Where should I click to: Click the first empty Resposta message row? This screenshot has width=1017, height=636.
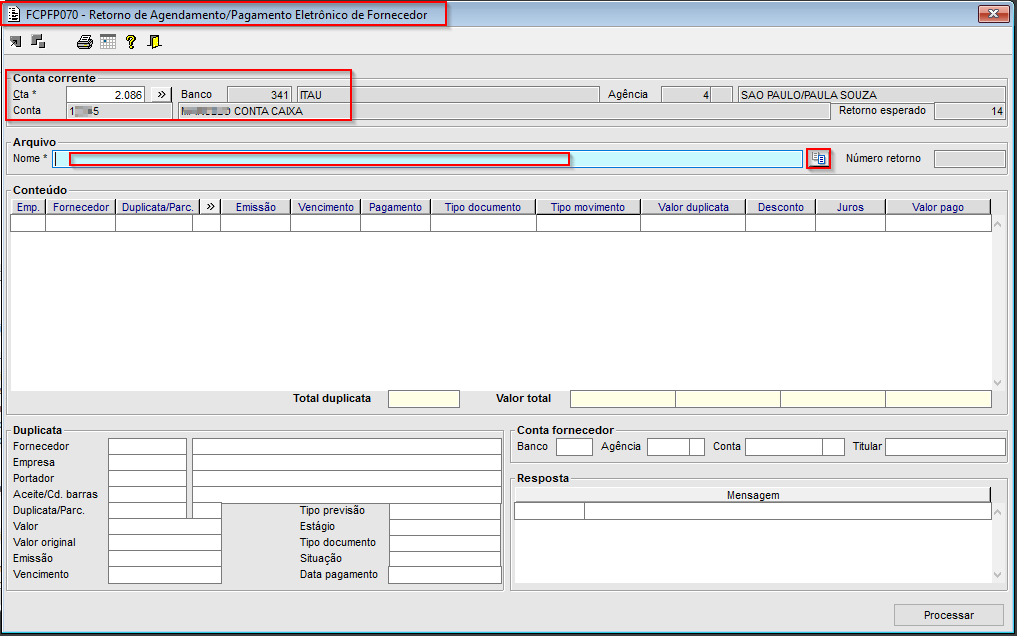(x=752, y=511)
